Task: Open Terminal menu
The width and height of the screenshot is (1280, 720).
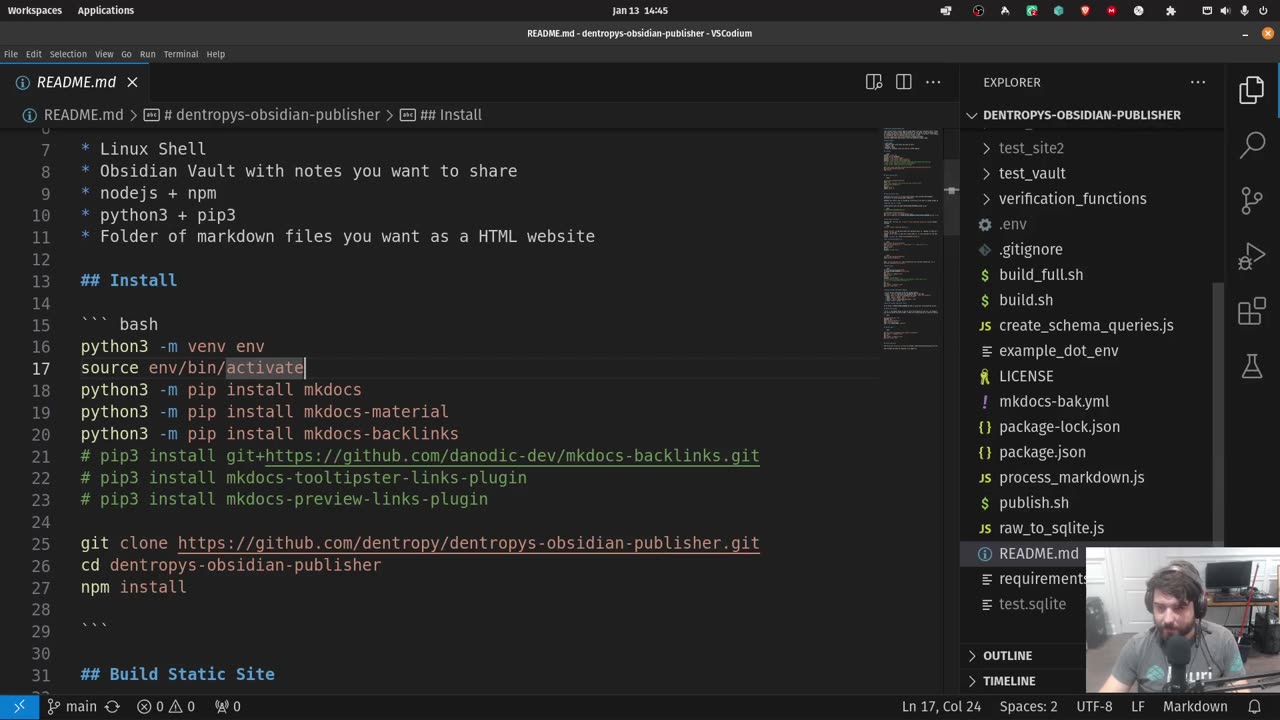Action: click(181, 54)
